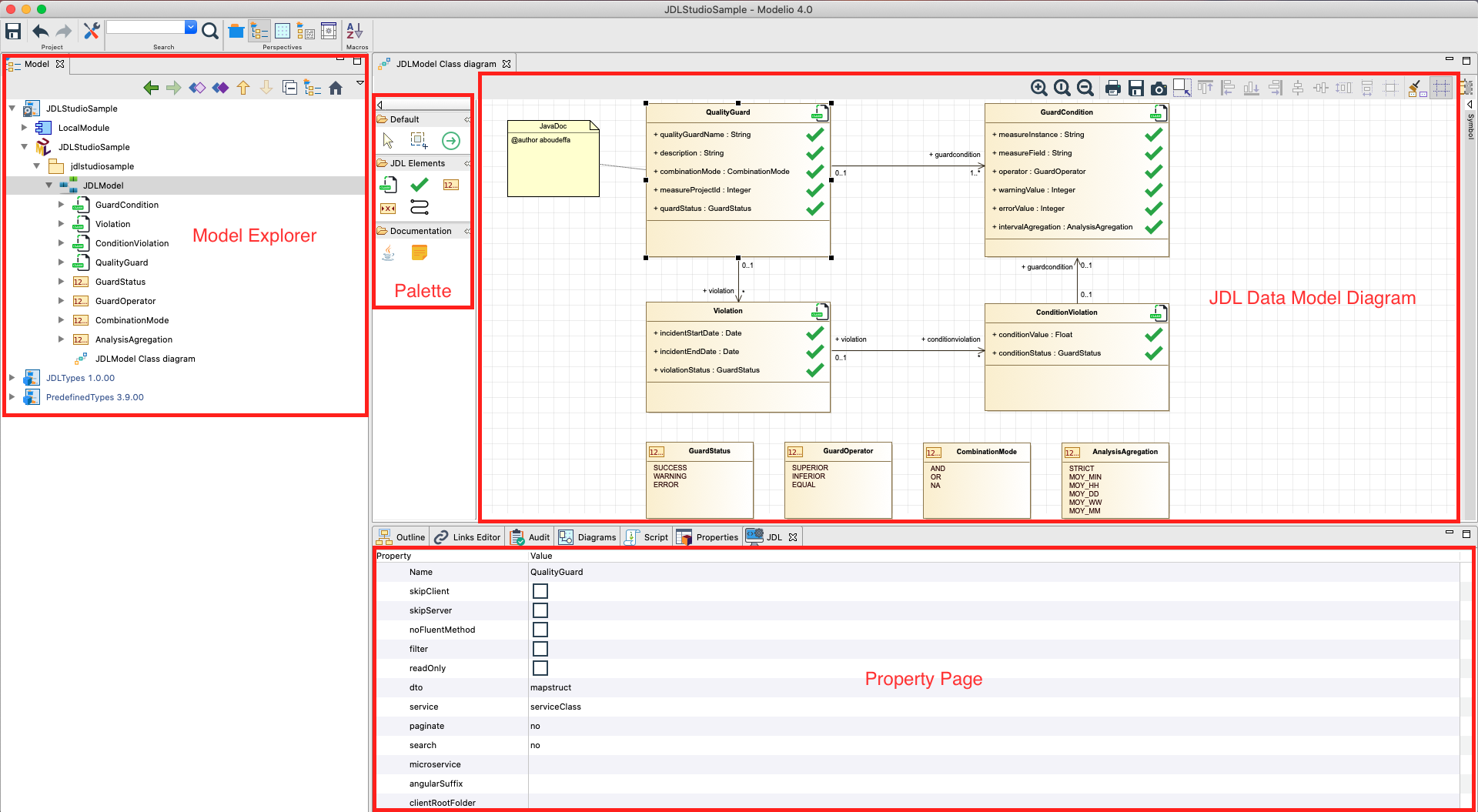Tick the filter checkbox
Image resolution: width=1478 pixels, height=812 pixels.
pos(540,649)
